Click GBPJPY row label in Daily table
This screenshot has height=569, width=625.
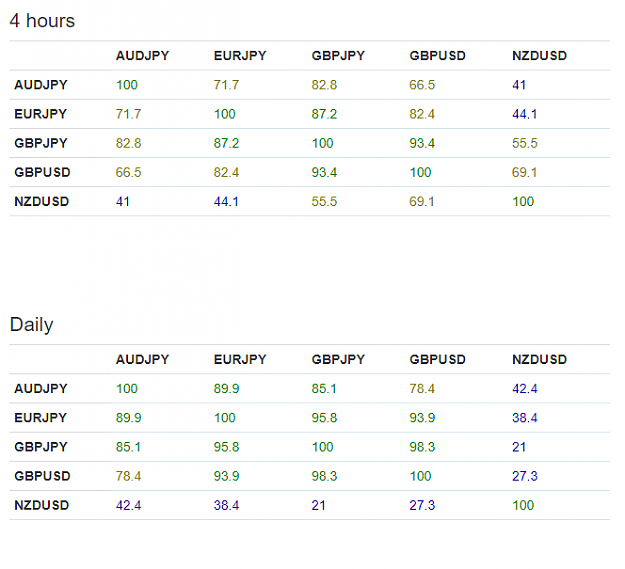[x=41, y=447]
